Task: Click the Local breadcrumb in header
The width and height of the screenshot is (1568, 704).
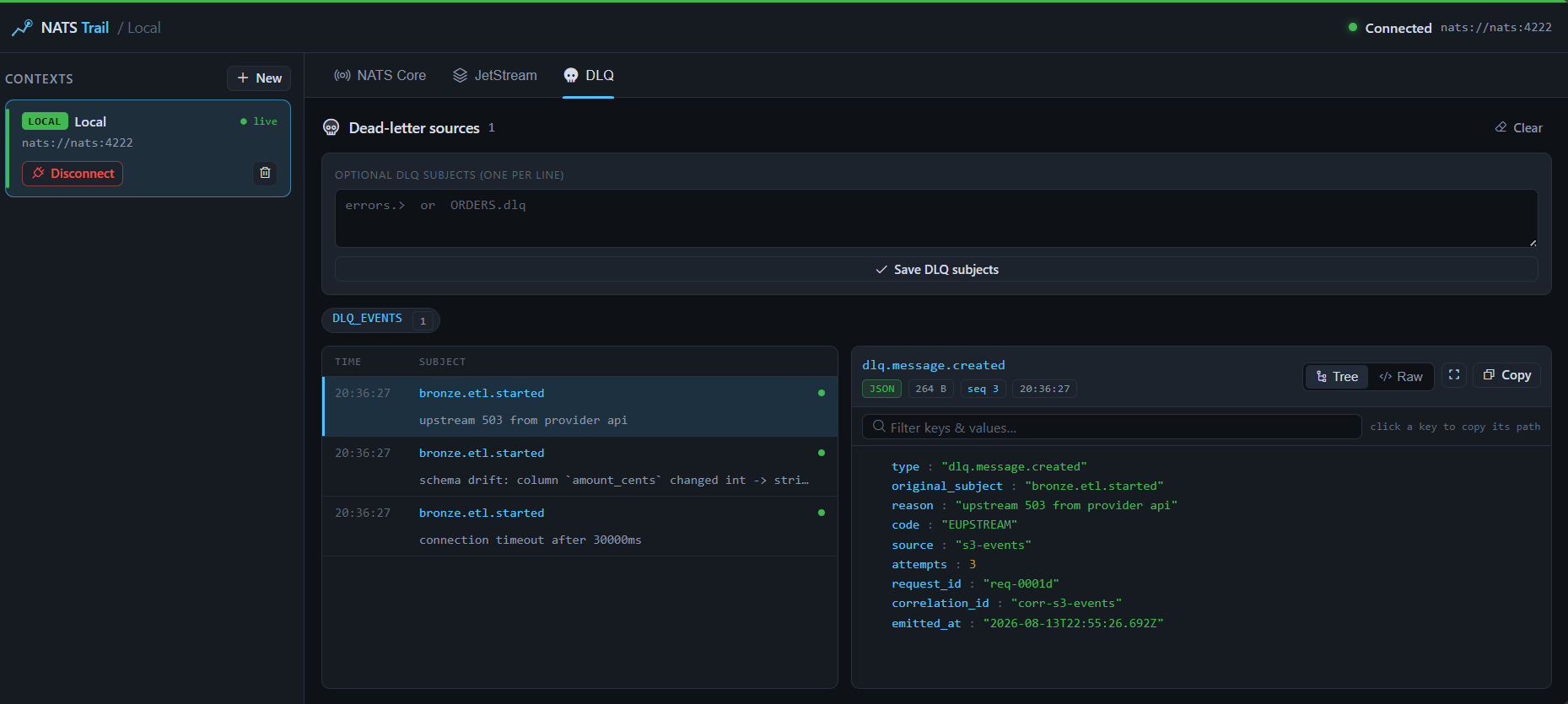Action: tap(144, 28)
